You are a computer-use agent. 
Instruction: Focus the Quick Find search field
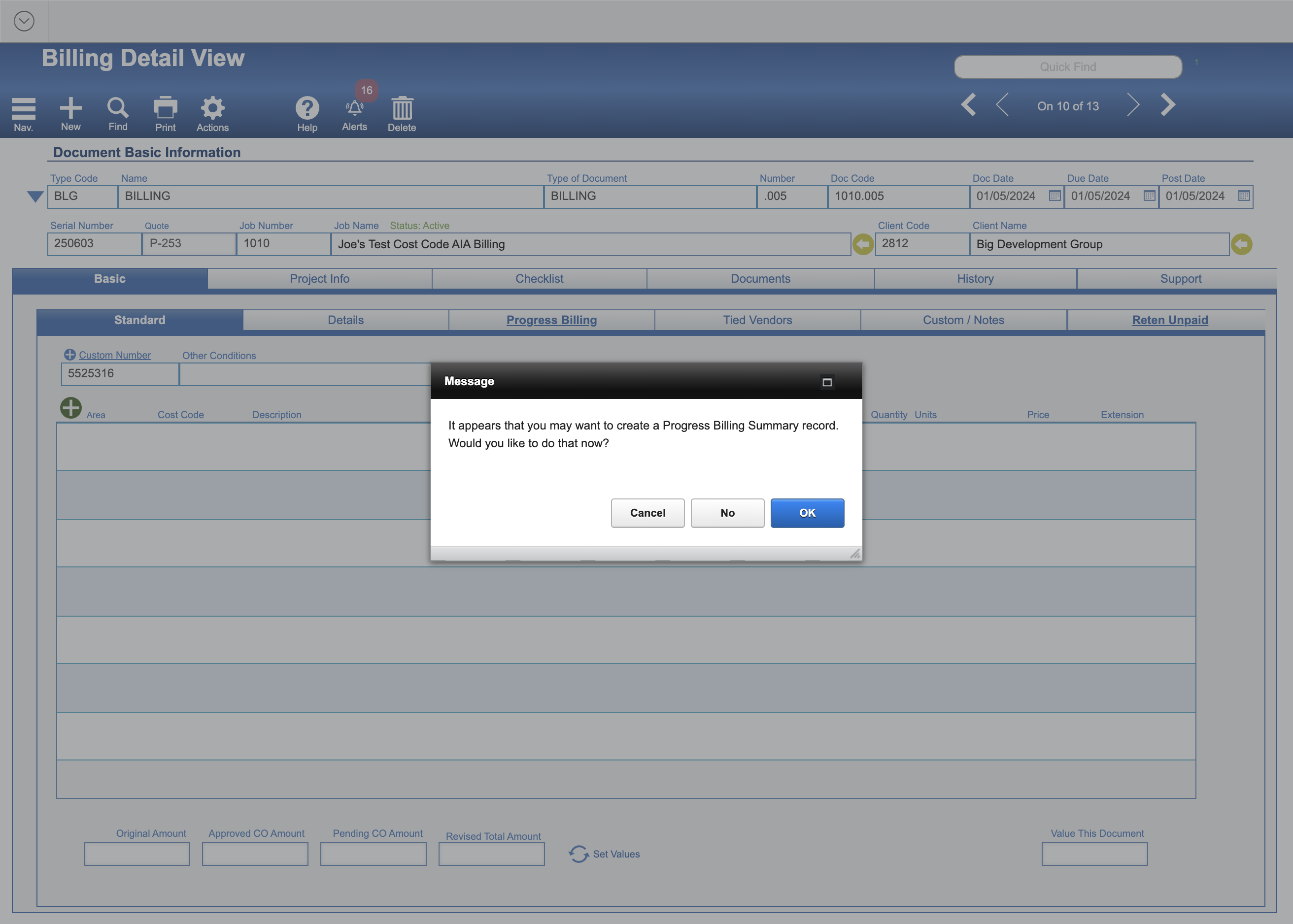1068,66
